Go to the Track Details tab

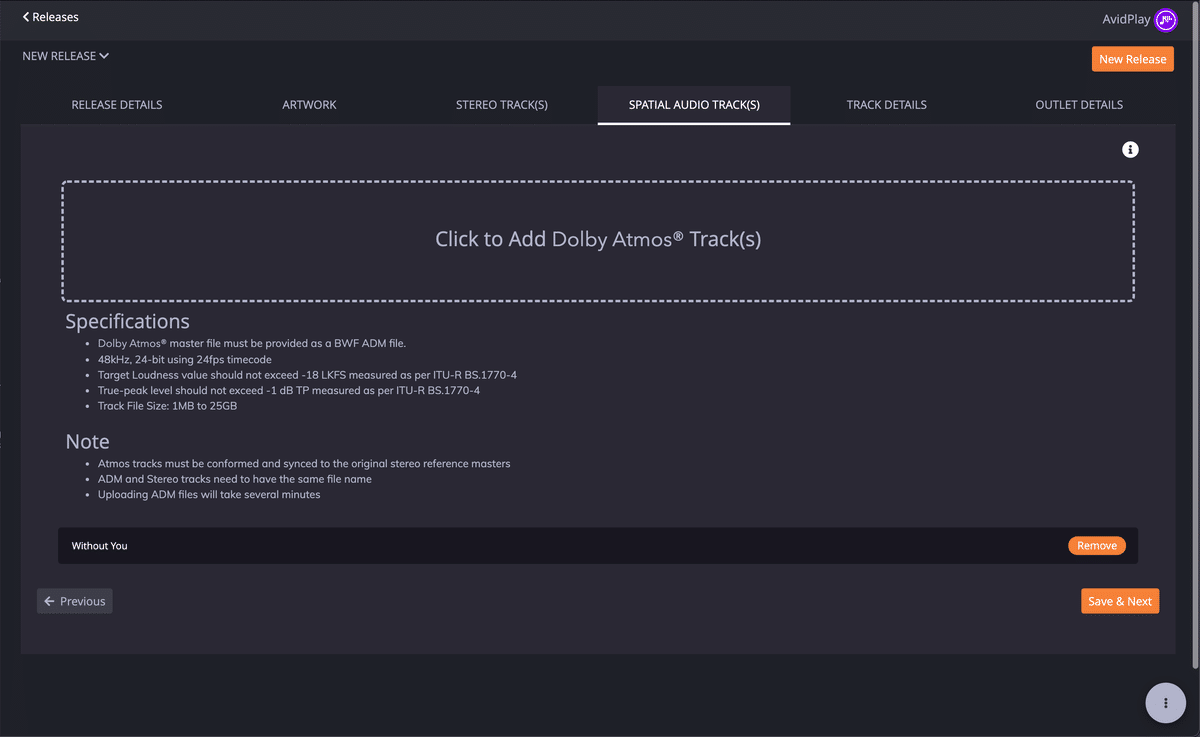886,105
